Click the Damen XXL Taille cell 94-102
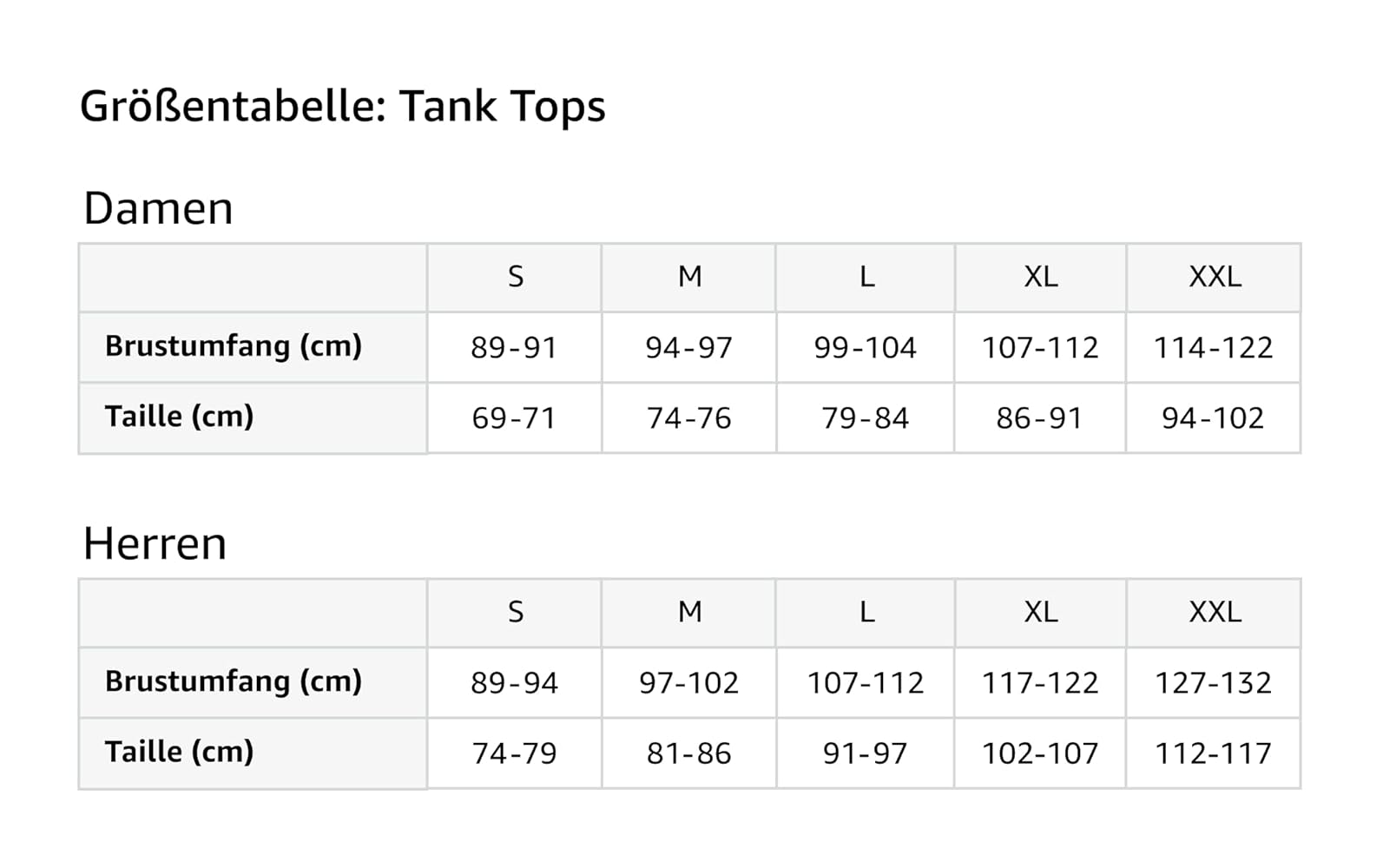The height and width of the screenshot is (868, 1383). (x=1213, y=418)
